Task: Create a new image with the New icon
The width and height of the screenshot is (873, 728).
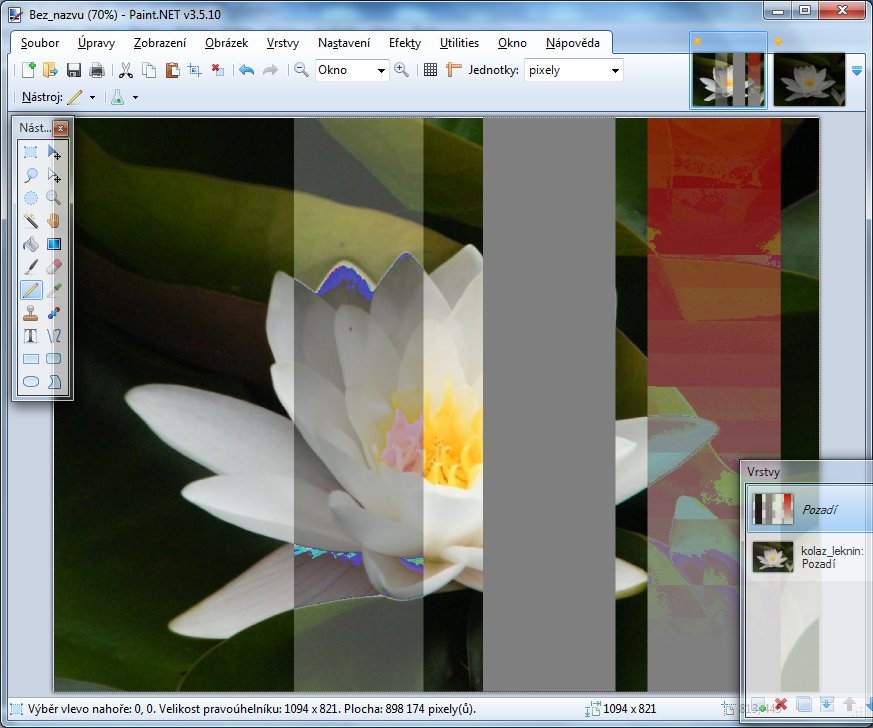Action: (28, 70)
